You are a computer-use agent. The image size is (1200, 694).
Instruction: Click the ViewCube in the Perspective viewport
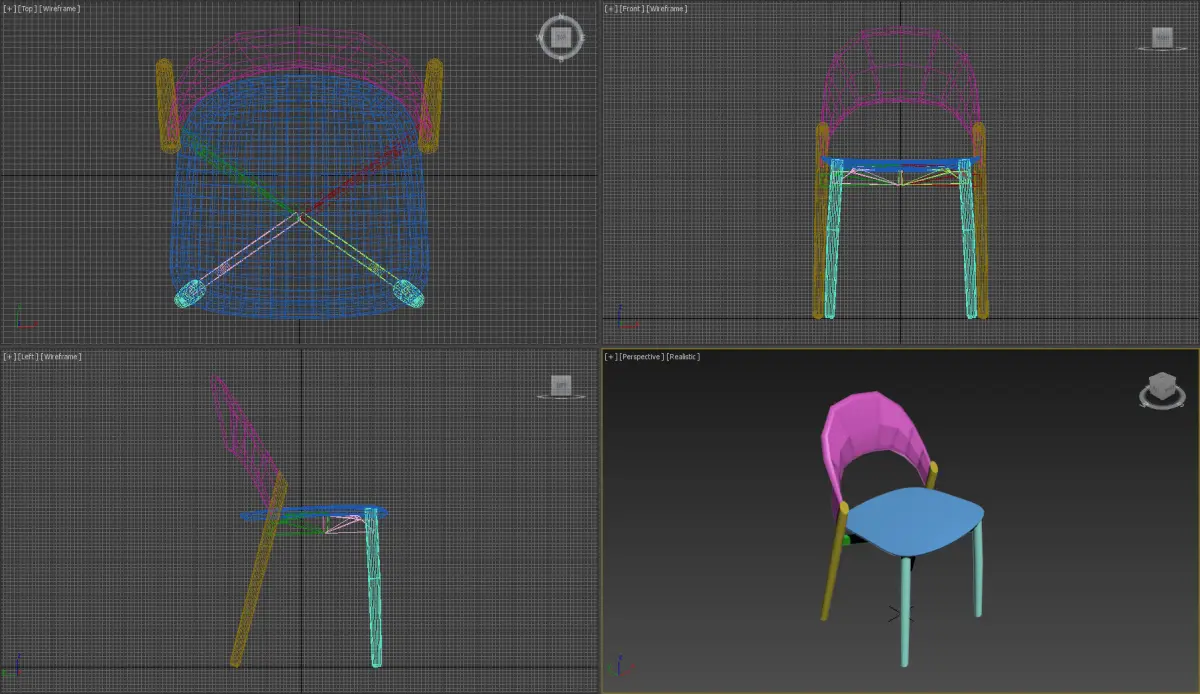(1162, 389)
